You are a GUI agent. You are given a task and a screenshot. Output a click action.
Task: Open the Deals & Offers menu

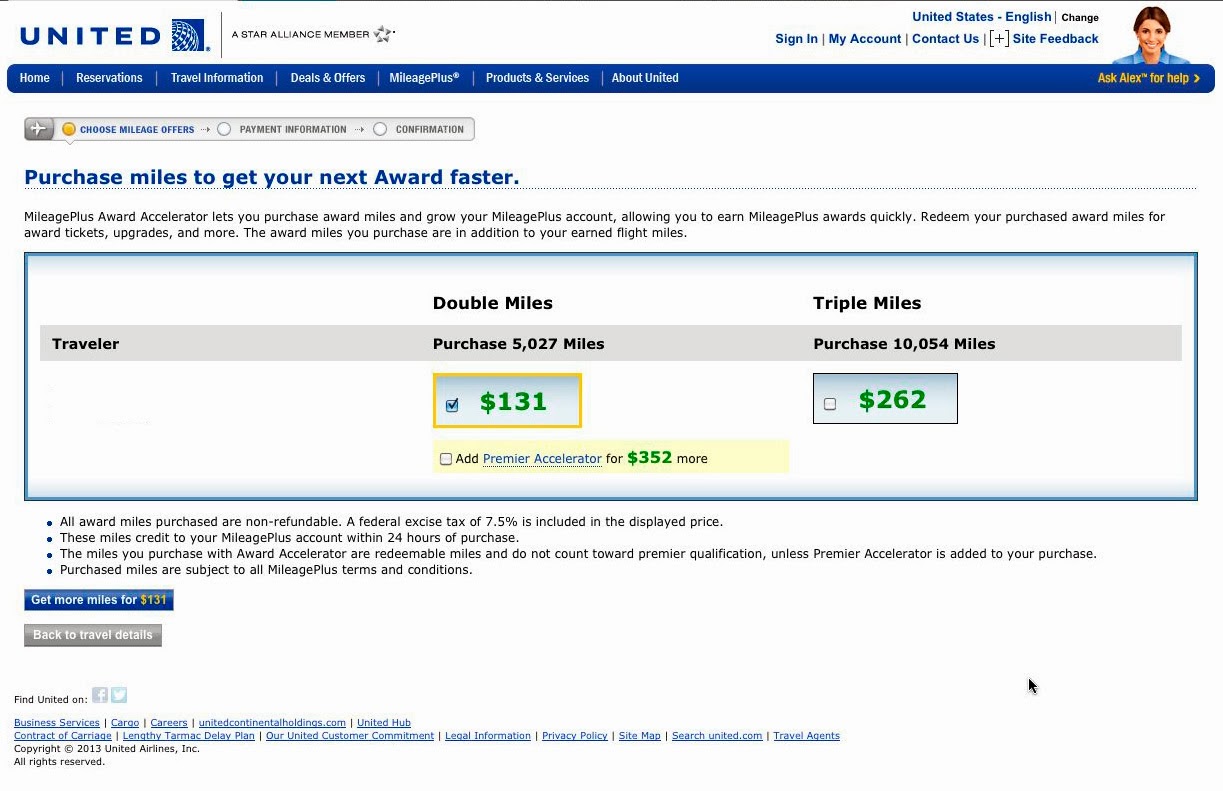coord(327,78)
